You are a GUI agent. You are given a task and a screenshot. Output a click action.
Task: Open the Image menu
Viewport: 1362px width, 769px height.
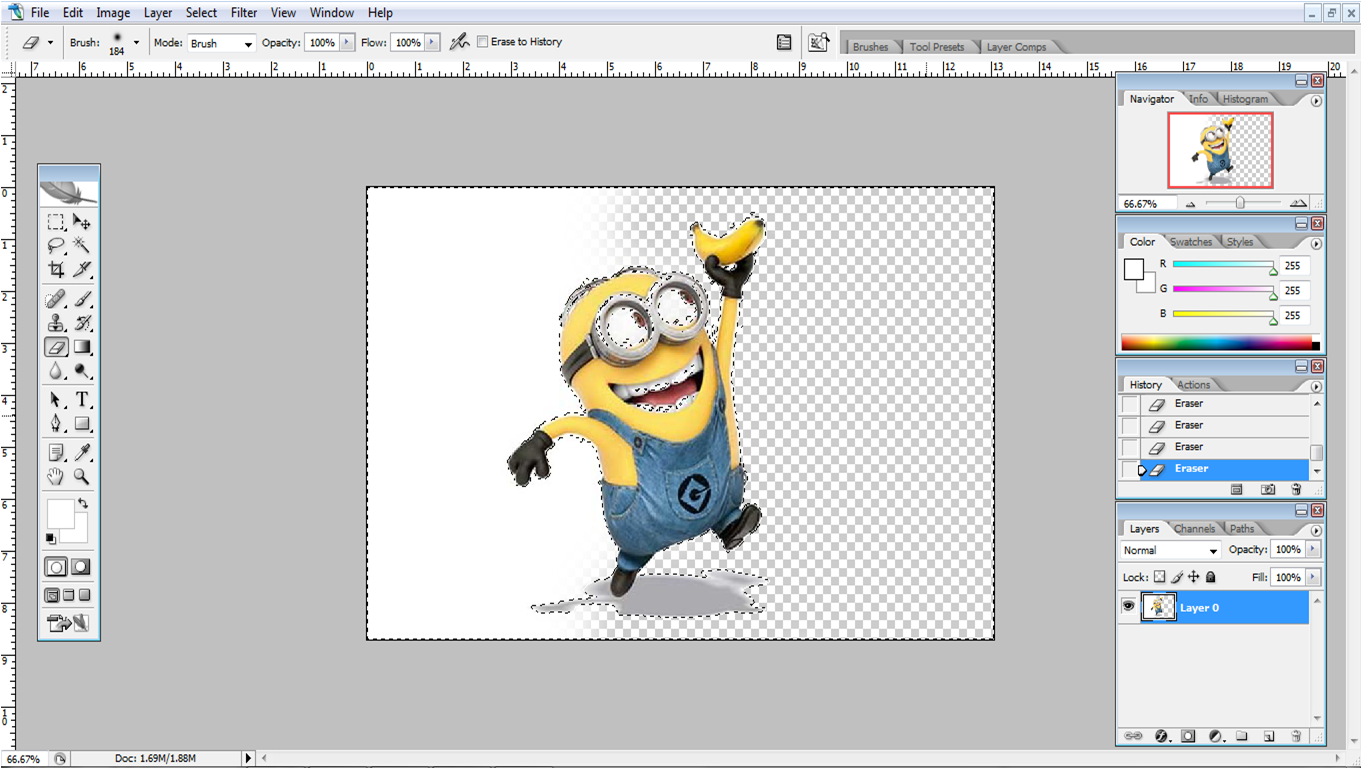coord(113,13)
